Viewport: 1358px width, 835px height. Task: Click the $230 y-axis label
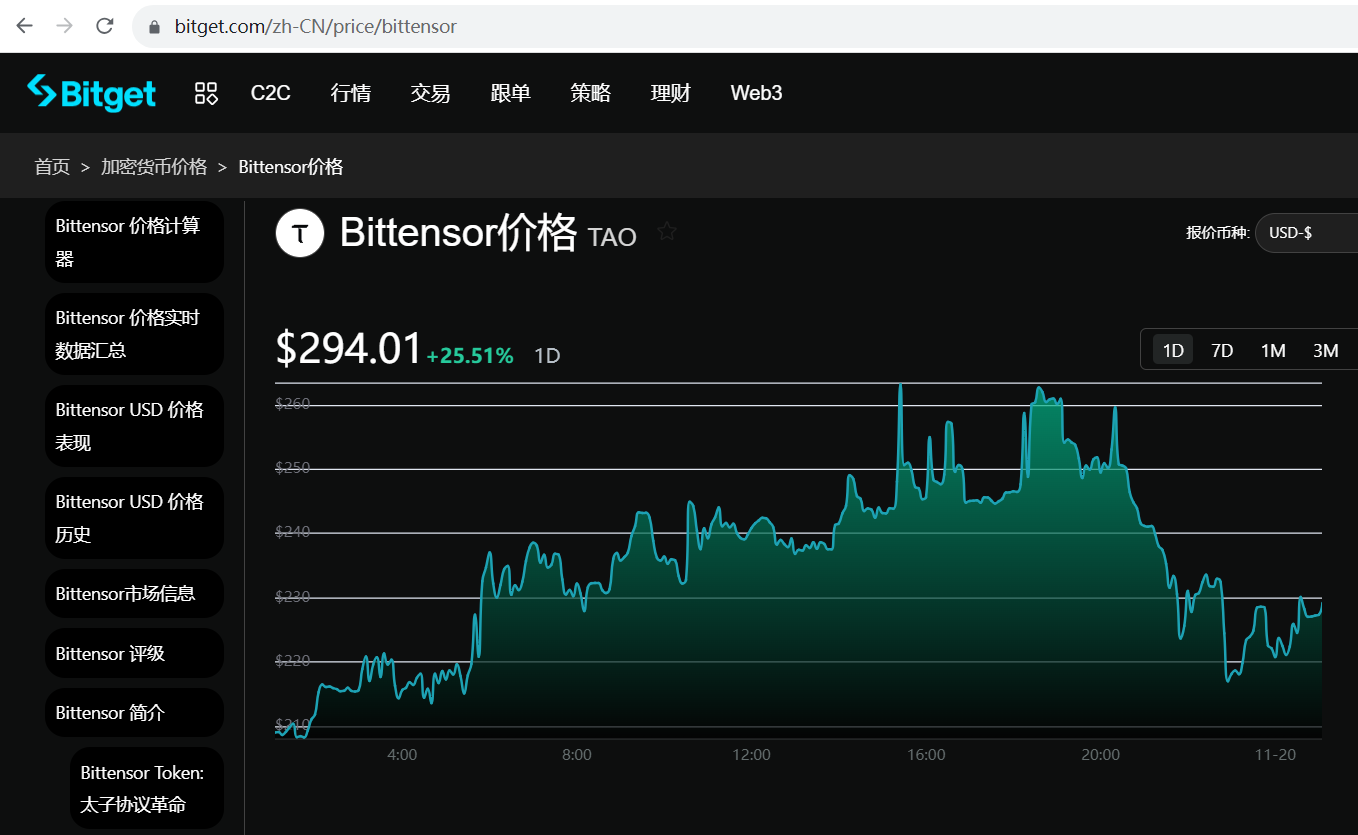pos(293,597)
